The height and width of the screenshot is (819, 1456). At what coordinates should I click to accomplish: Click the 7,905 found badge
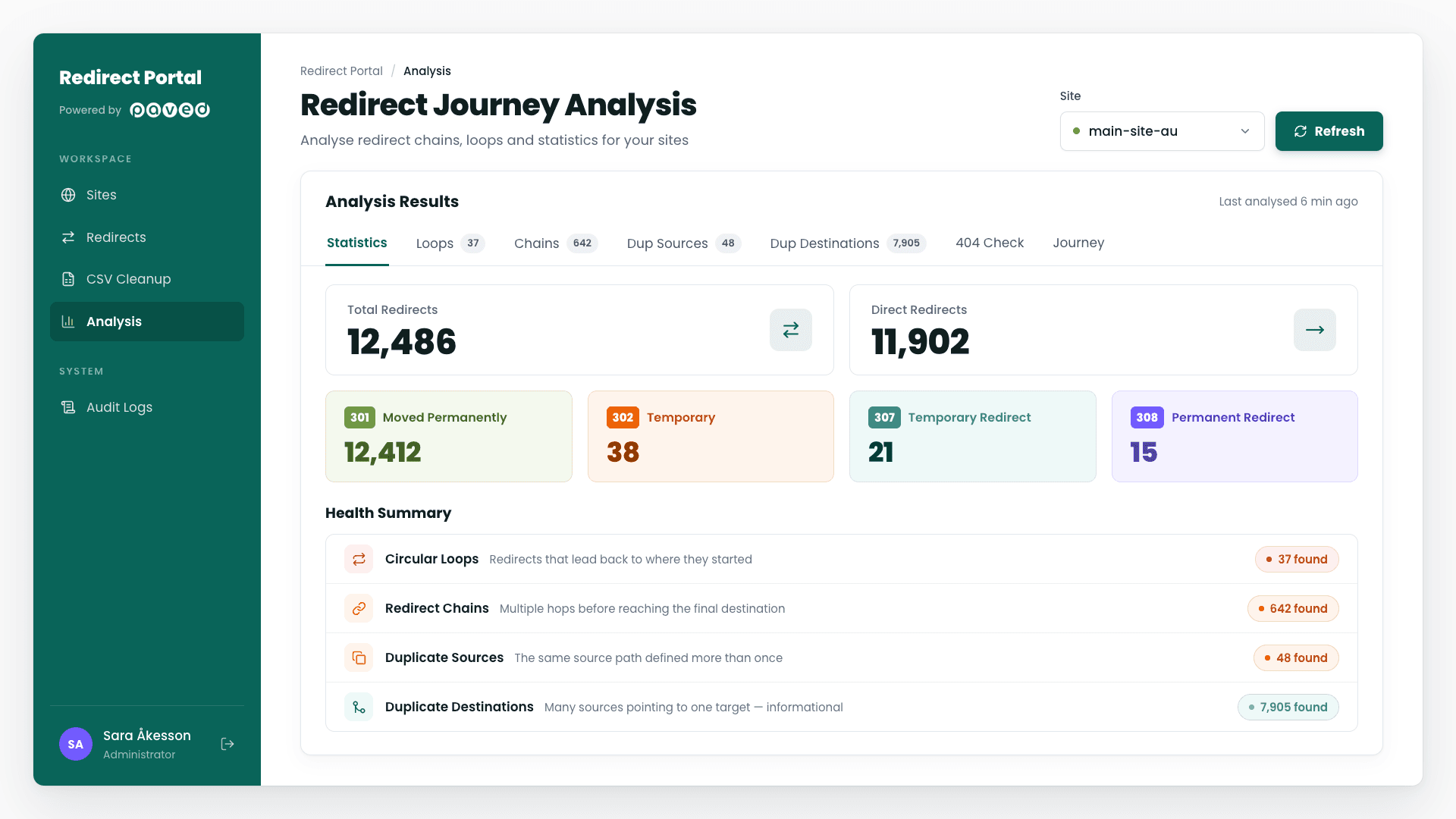click(1288, 707)
